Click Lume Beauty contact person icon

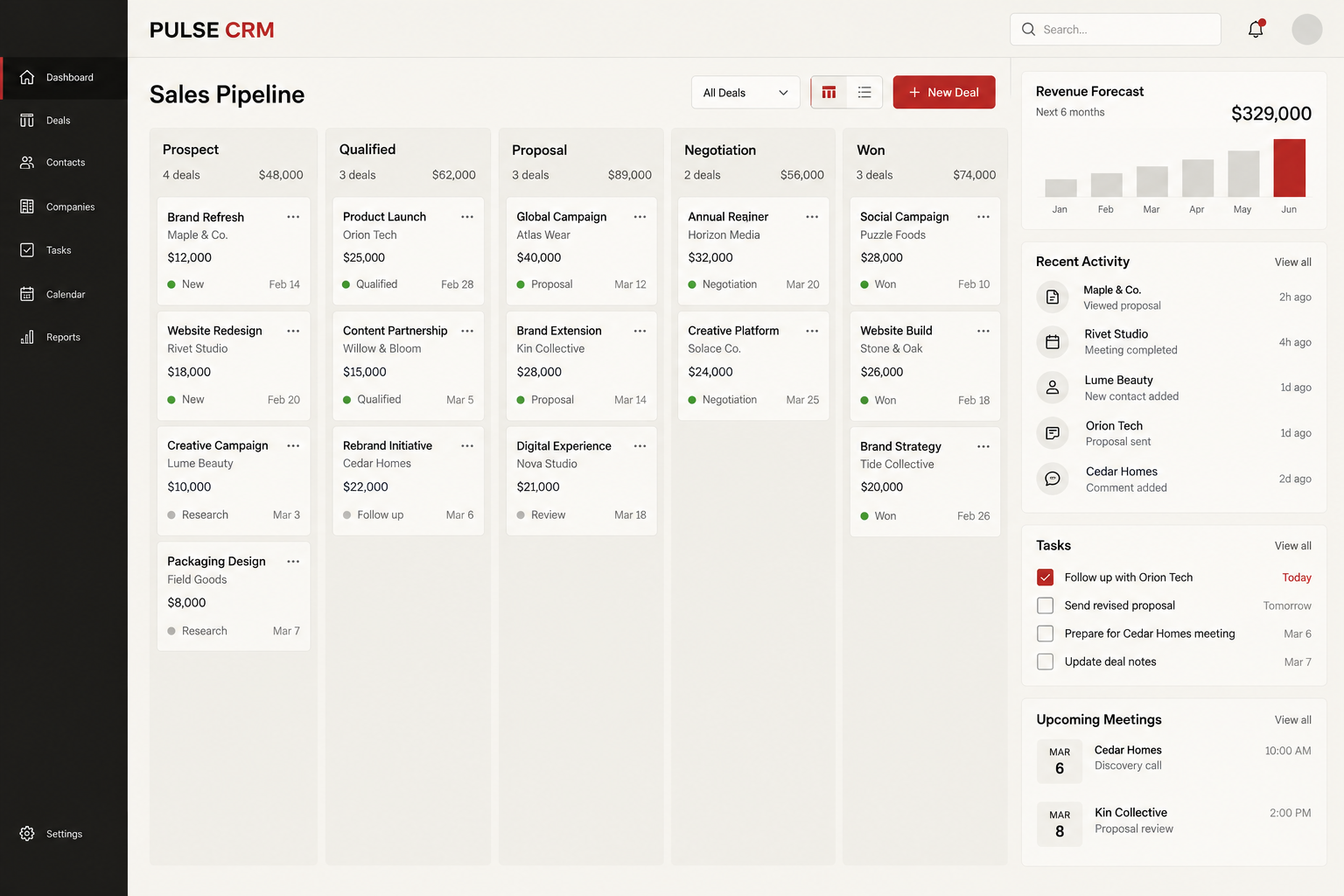tap(1053, 387)
